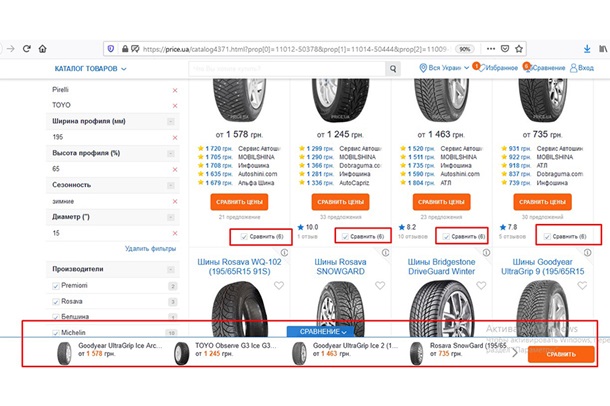
Task: Remove the 195 profile width filter
Action: pyautogui.click(x=175, y=137)
